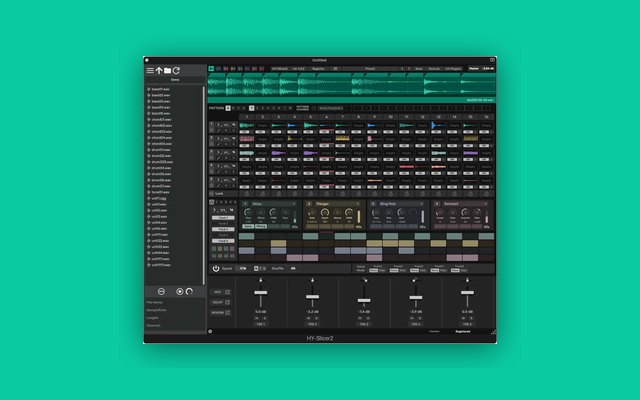
Task: Open the HPF popout icon
Action: [227, 292]
